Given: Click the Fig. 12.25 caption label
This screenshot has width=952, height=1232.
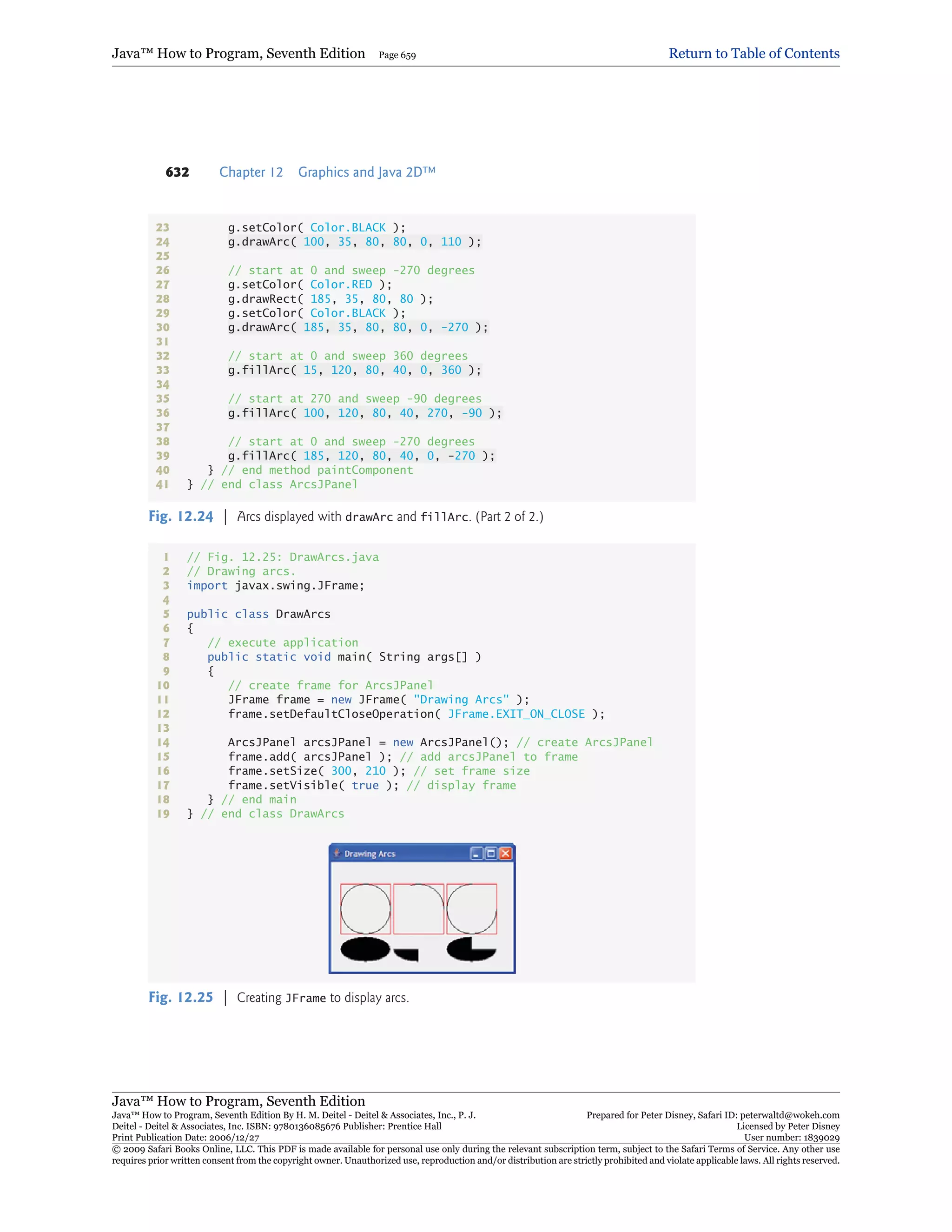Looking at the screenshot, I should [180, 997].
